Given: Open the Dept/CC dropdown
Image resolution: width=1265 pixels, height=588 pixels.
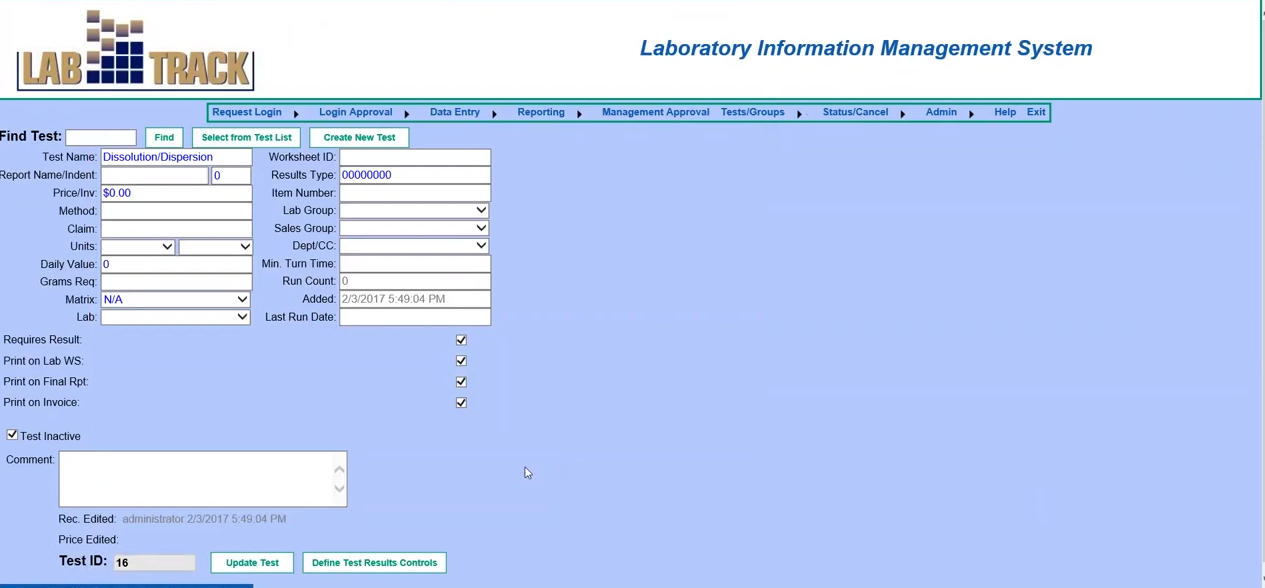Looking at the screenshot, I should pos(480,245).
